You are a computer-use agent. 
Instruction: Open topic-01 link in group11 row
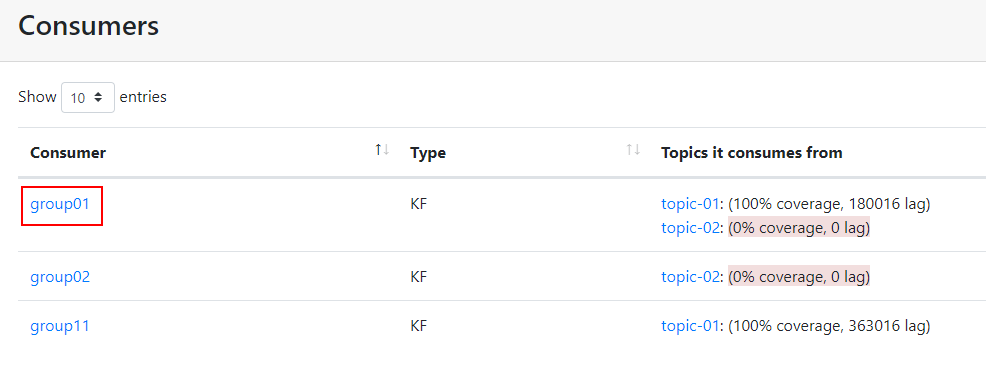(690, 326)
